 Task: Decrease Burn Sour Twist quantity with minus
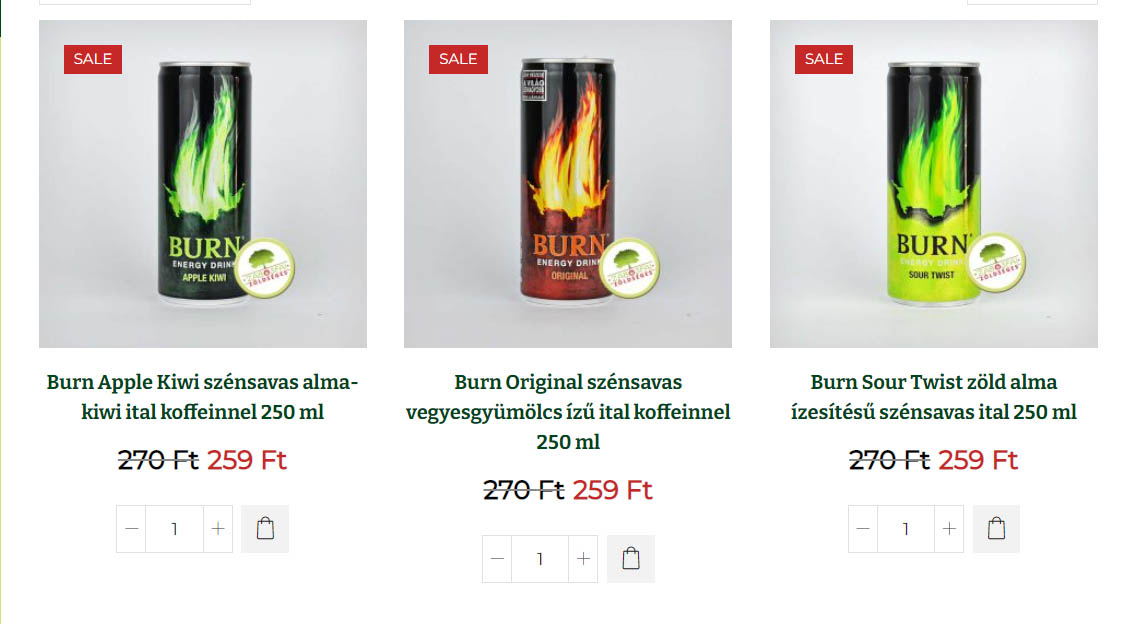(x=863, y=528)
